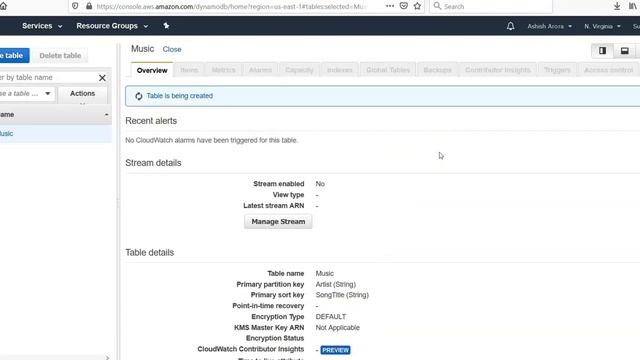Save page to Pocket icon
The width and height of the screenshot is (640, 360).
[x=404, y=6]
